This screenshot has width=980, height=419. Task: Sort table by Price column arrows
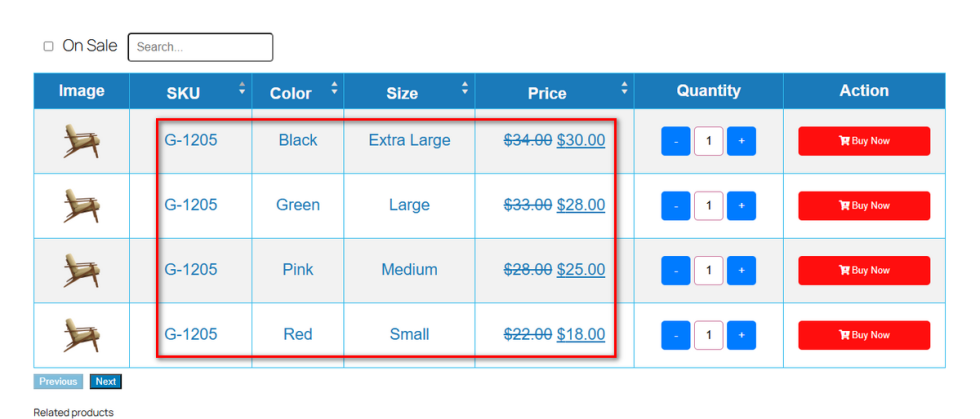(x=624, y=90)
